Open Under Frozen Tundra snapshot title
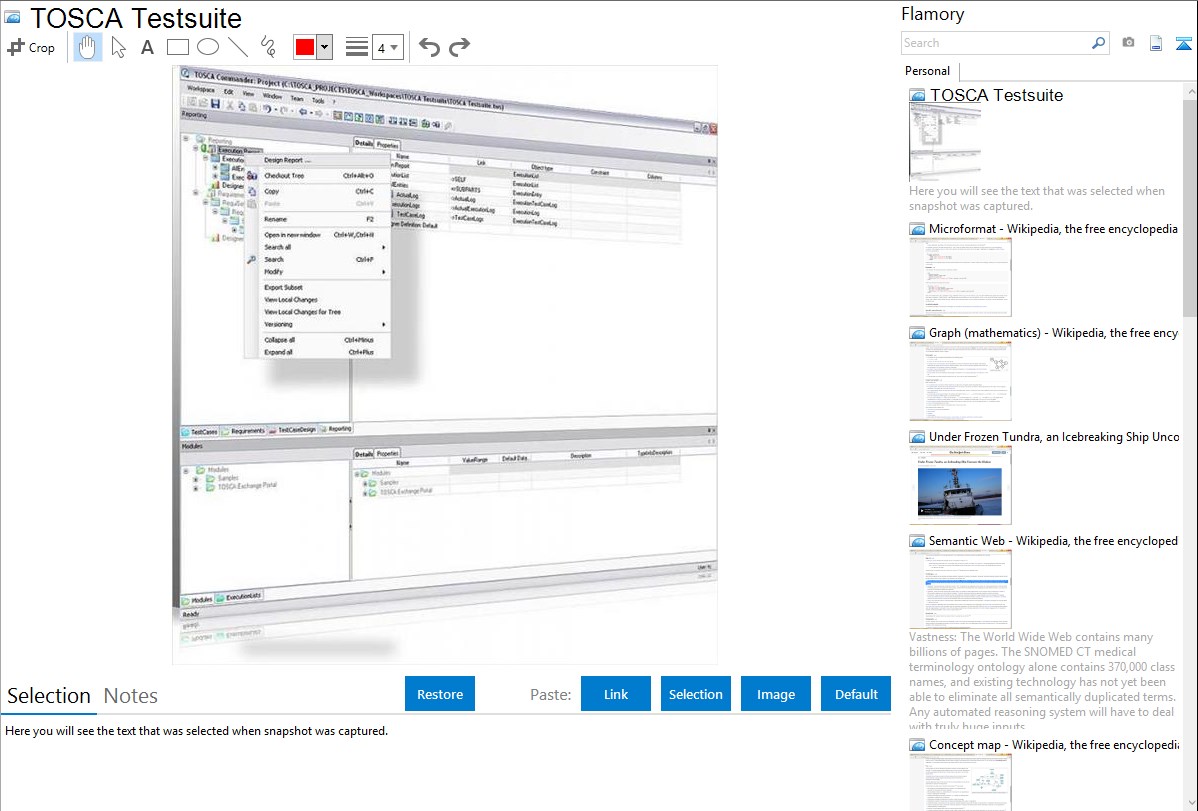The image size is (1198, 811). coord(1054,436)
